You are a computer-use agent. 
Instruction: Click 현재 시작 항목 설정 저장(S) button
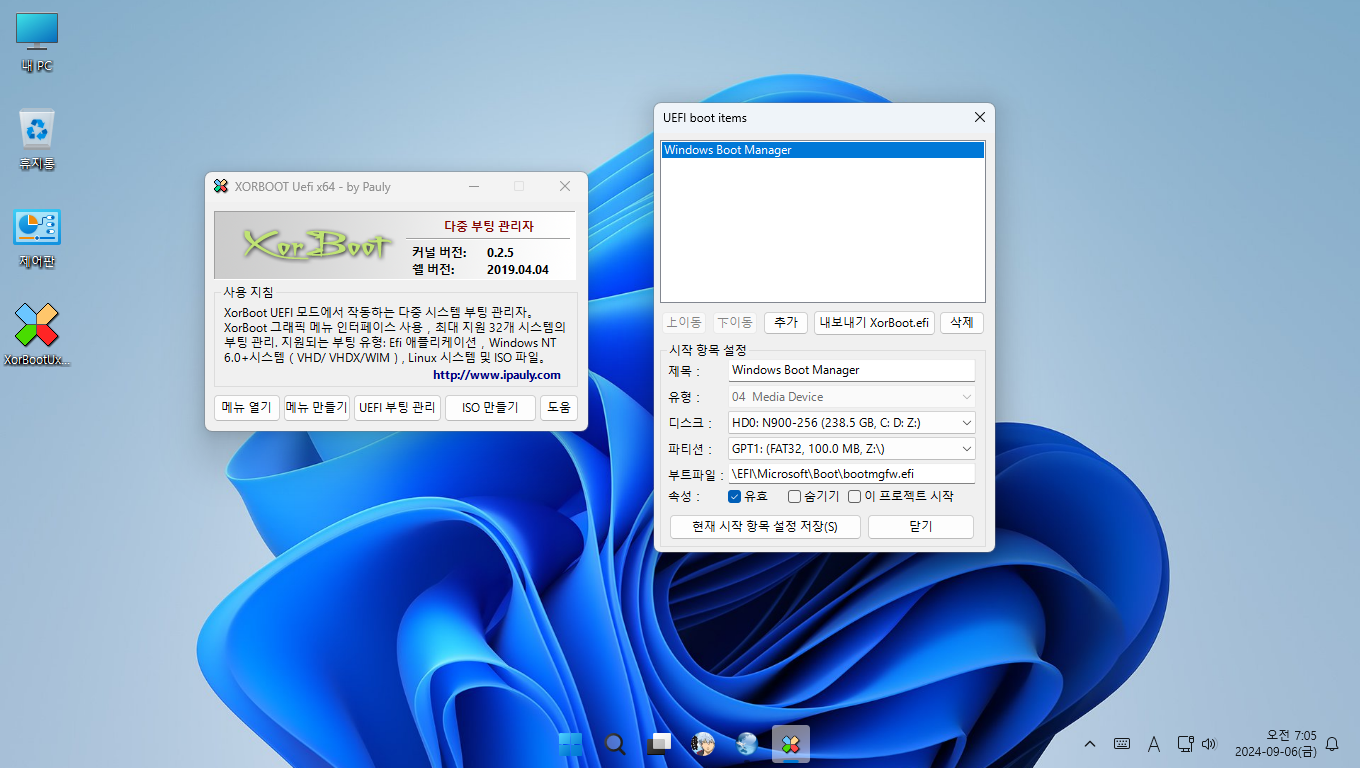tap(765, 527)
